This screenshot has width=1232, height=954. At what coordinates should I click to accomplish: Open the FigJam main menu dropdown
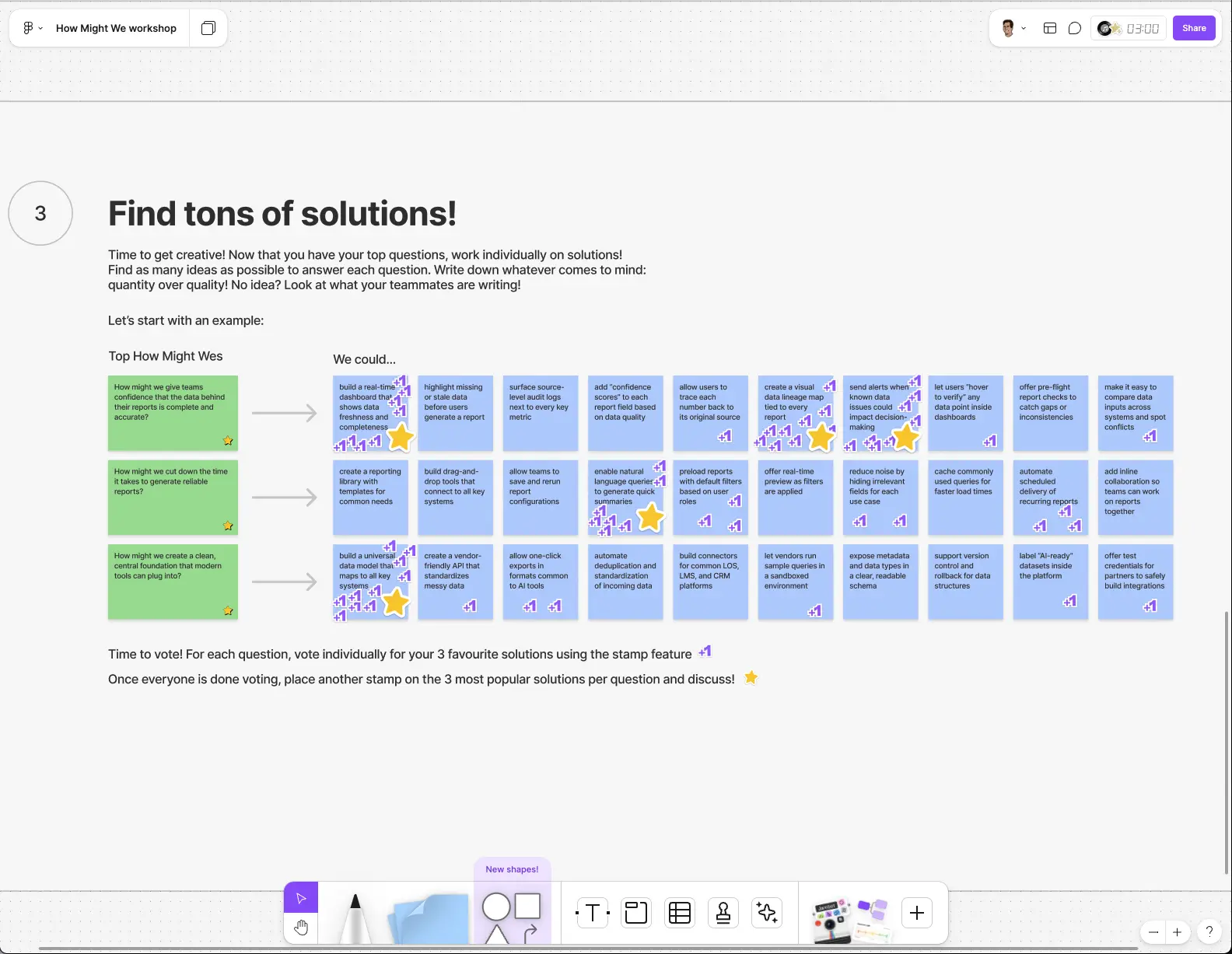pyautogui.click(x=32, y=28)
